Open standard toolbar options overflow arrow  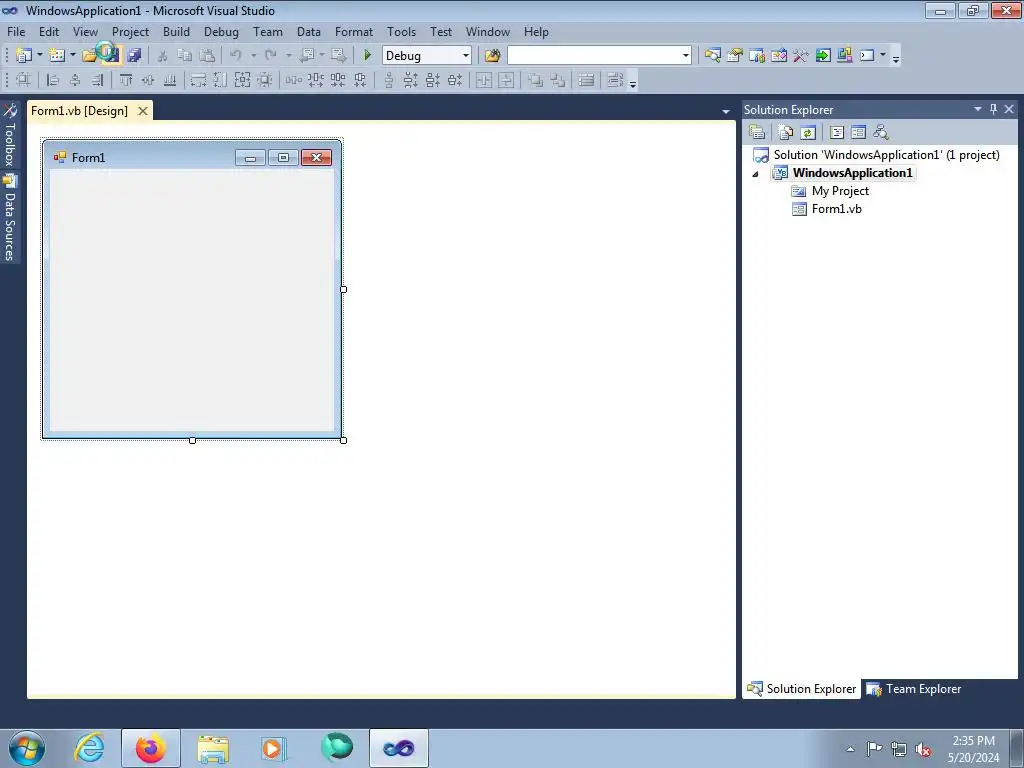click(x=896, y=57)
